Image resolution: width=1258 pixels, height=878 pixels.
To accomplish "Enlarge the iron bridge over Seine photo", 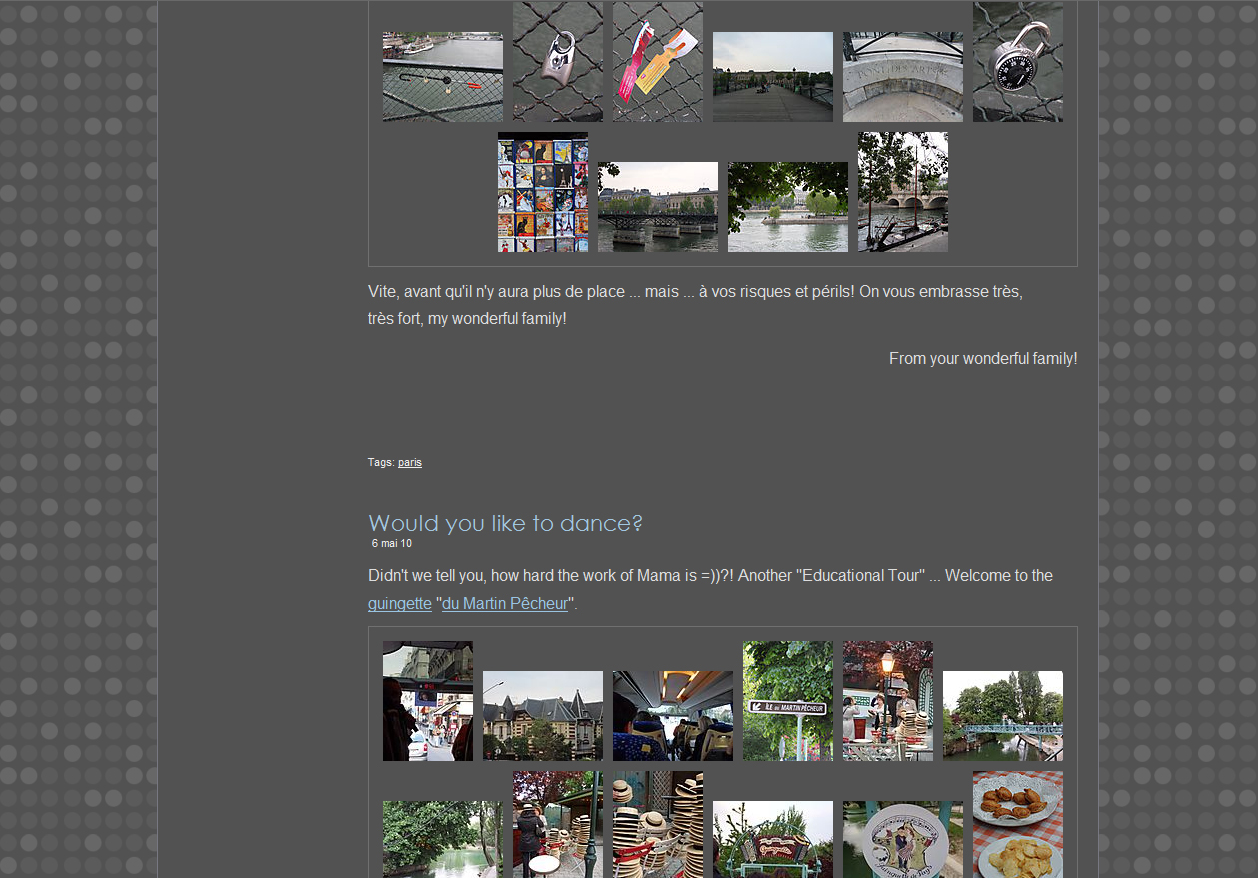I will pyautogui.click(x=657, y=207).
